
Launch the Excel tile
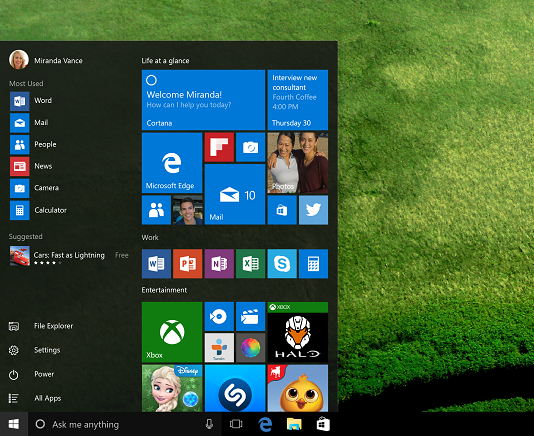(250, 264)
